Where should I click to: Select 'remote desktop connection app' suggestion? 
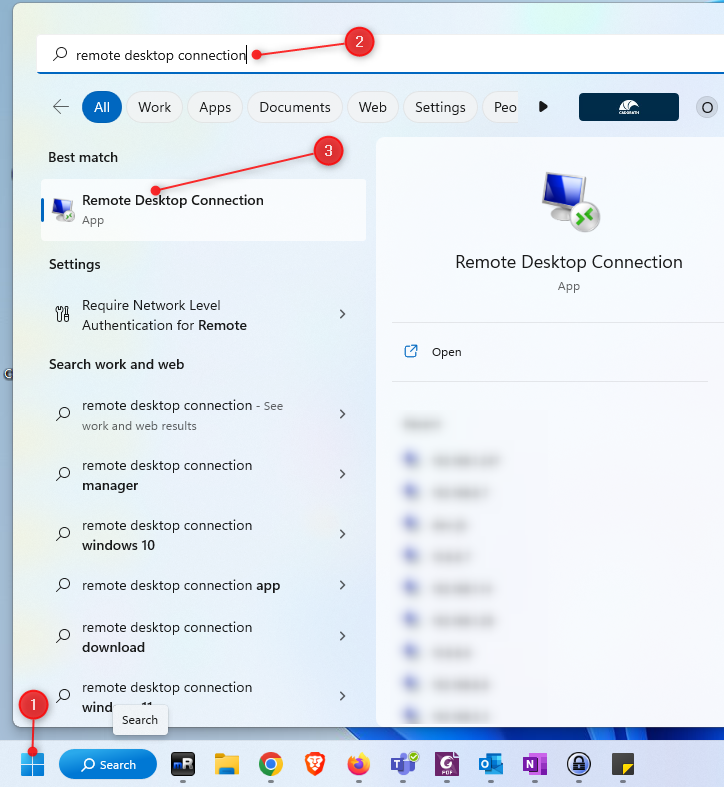[203, 585]
